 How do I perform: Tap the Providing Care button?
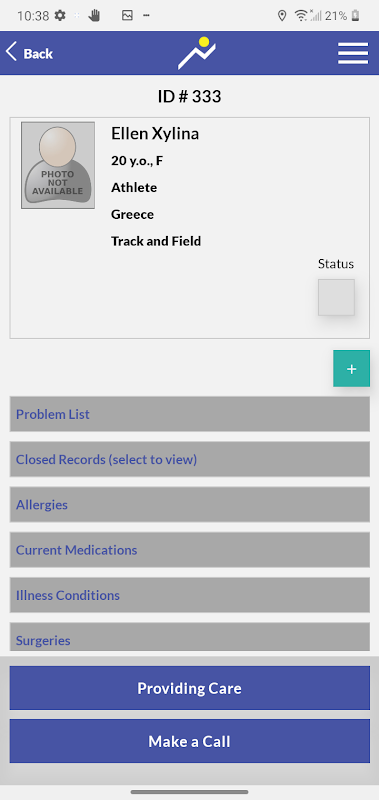coord(190,688)
